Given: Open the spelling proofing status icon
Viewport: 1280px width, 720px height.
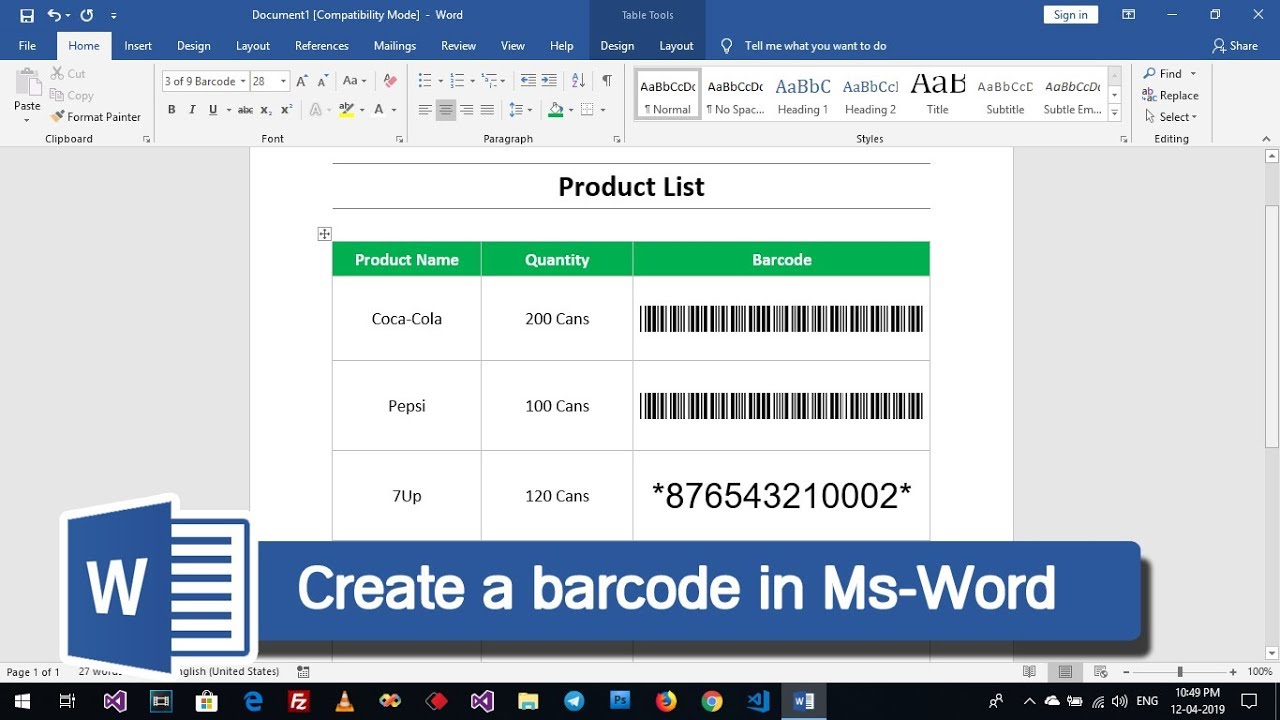Looking at the screenshot, I should tap(304, 672).
